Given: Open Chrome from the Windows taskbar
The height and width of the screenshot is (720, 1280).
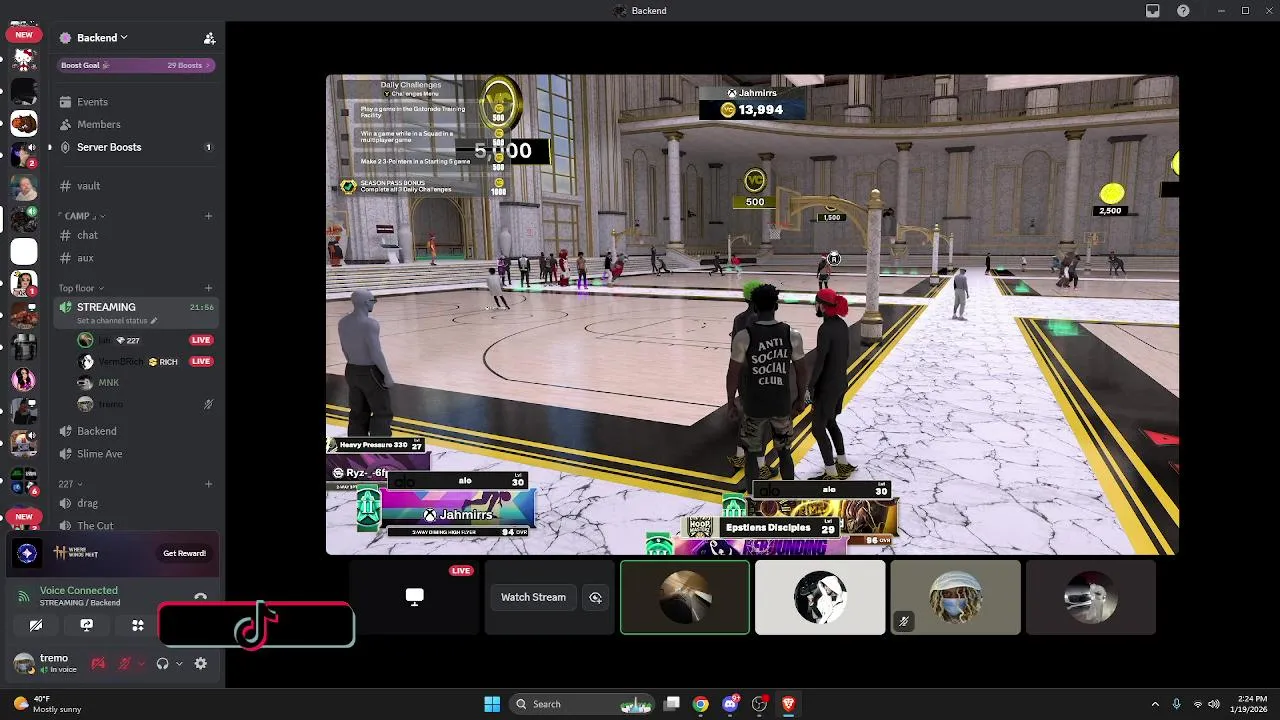Looking at the screenshot, I should (701, 704).
